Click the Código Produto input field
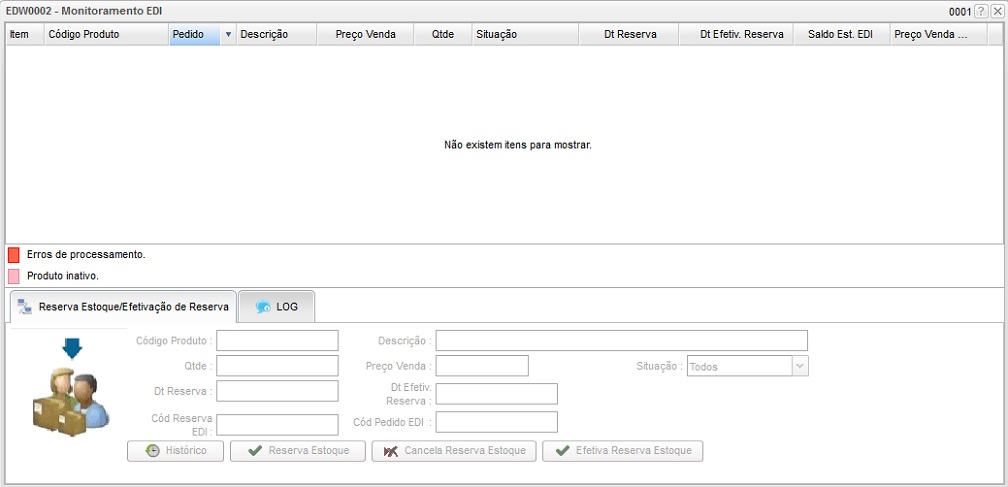Screen dimensions: 1008x487 point(277,341)
